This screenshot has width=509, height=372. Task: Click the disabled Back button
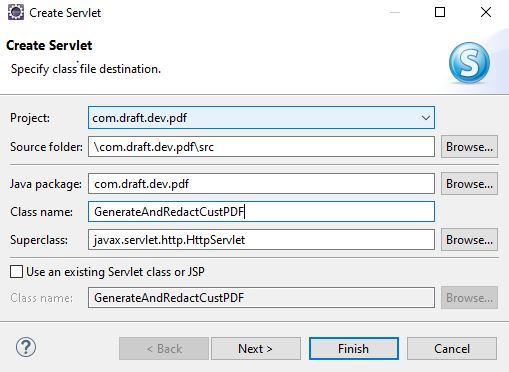[x=164, y=349]
